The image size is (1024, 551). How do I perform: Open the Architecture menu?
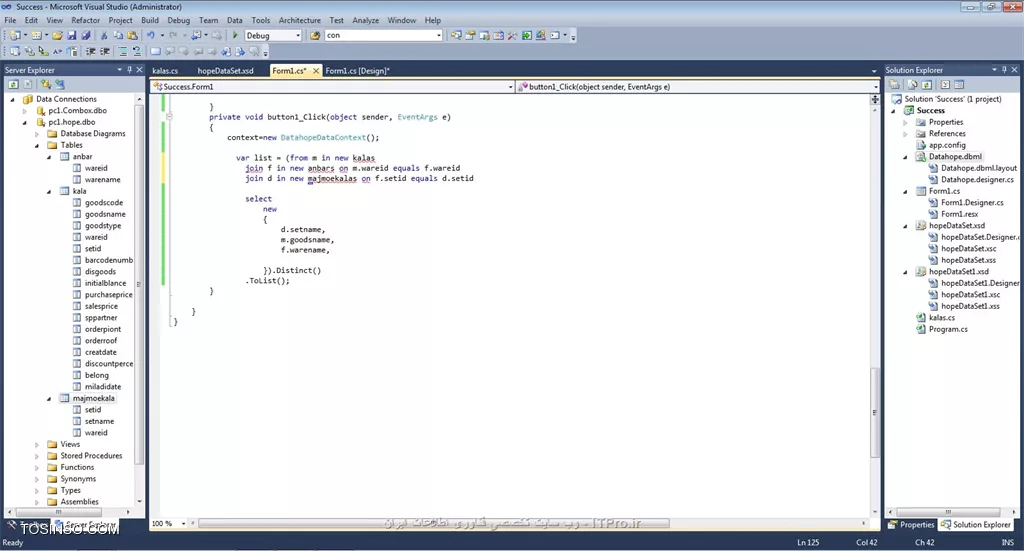pos(300,20)
